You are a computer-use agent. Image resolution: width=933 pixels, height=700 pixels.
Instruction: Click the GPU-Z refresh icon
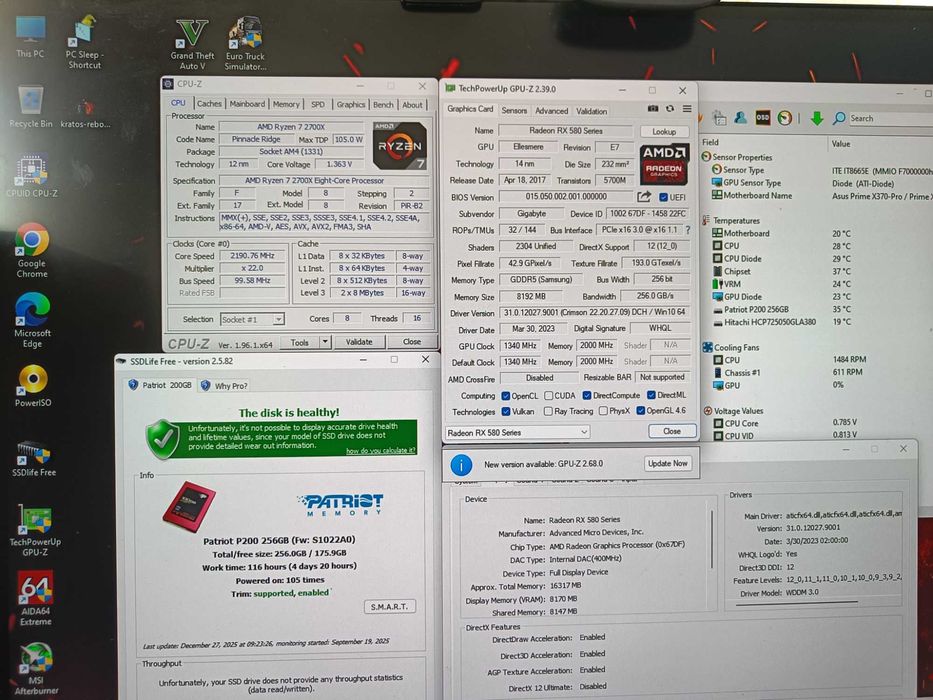coord(670,108)
